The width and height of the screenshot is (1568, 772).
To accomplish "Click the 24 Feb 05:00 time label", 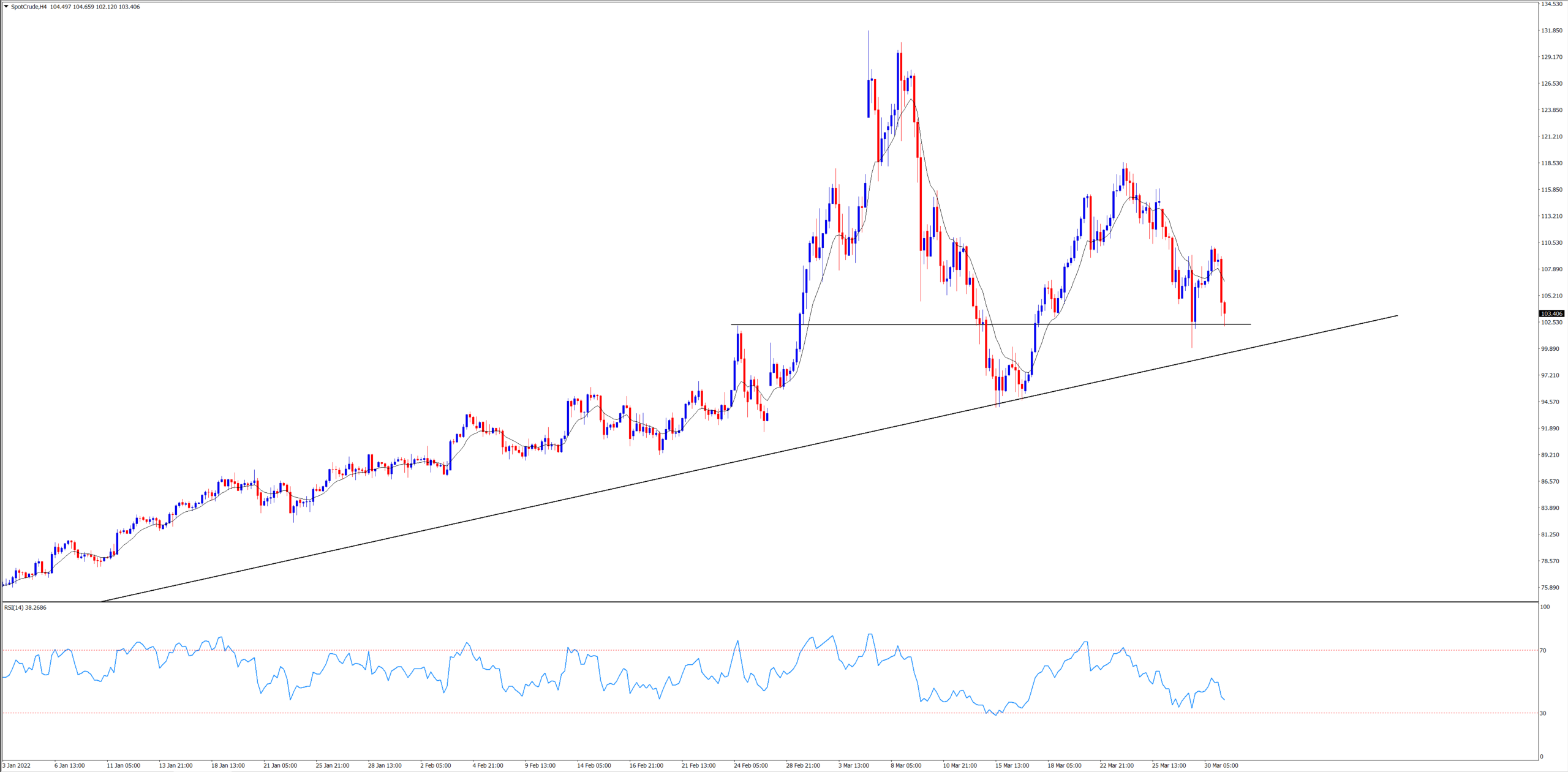I will (x=750, y=765).
